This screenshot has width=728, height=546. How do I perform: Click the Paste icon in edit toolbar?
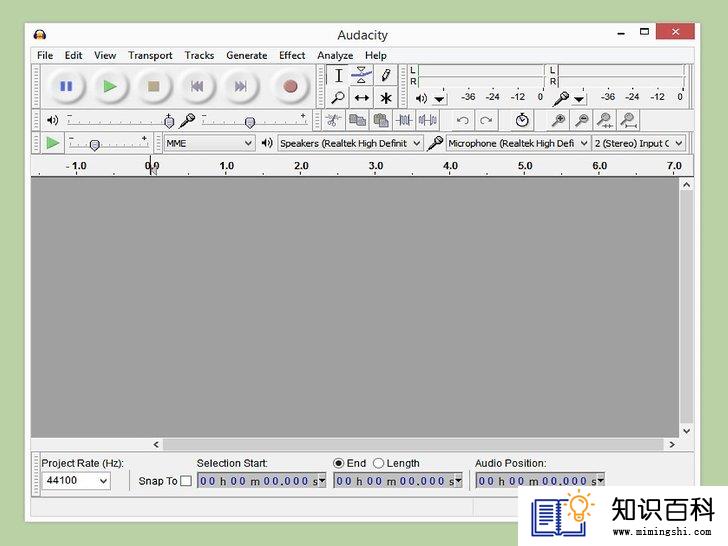coord(381,120)
